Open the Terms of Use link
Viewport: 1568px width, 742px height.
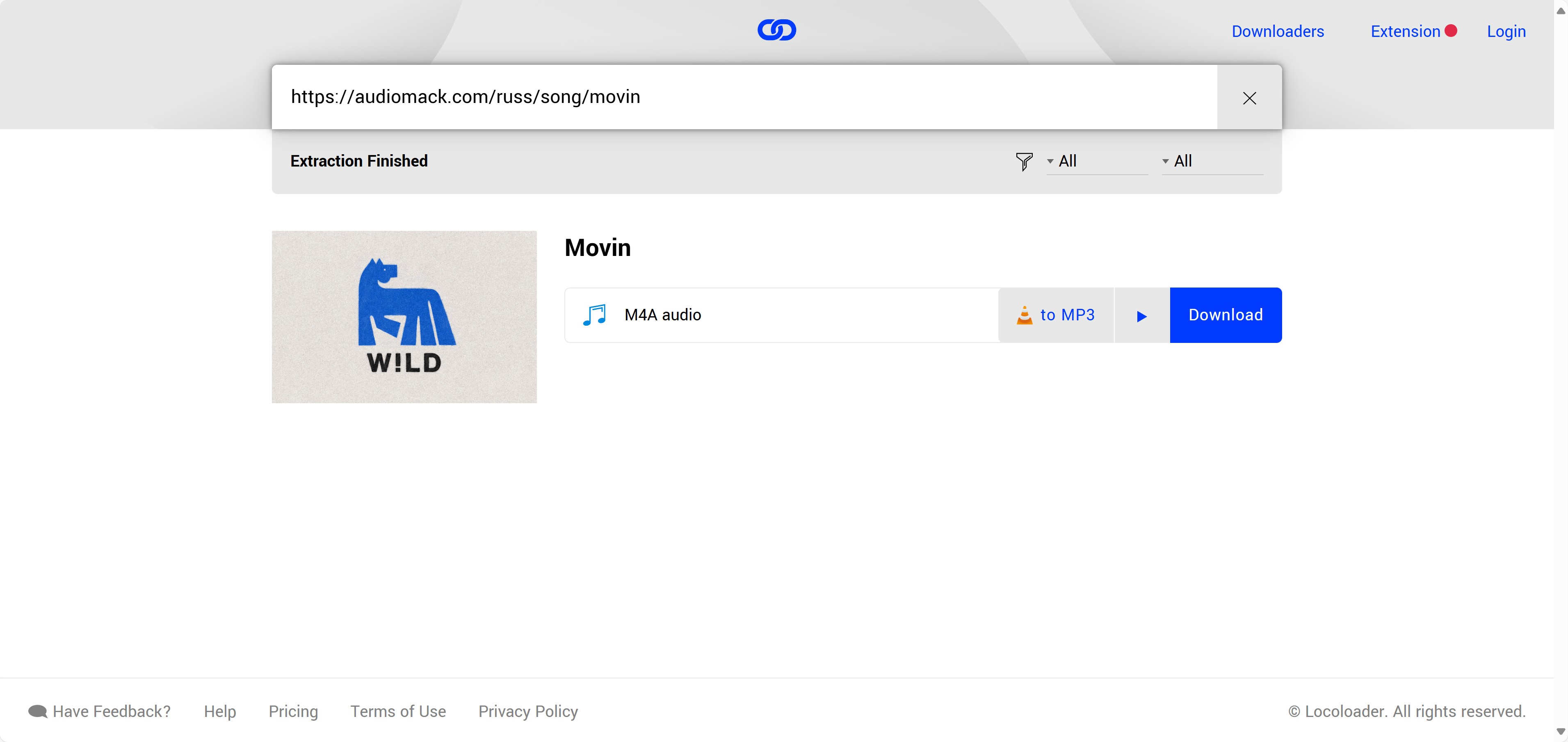click(x=398, y=711)
